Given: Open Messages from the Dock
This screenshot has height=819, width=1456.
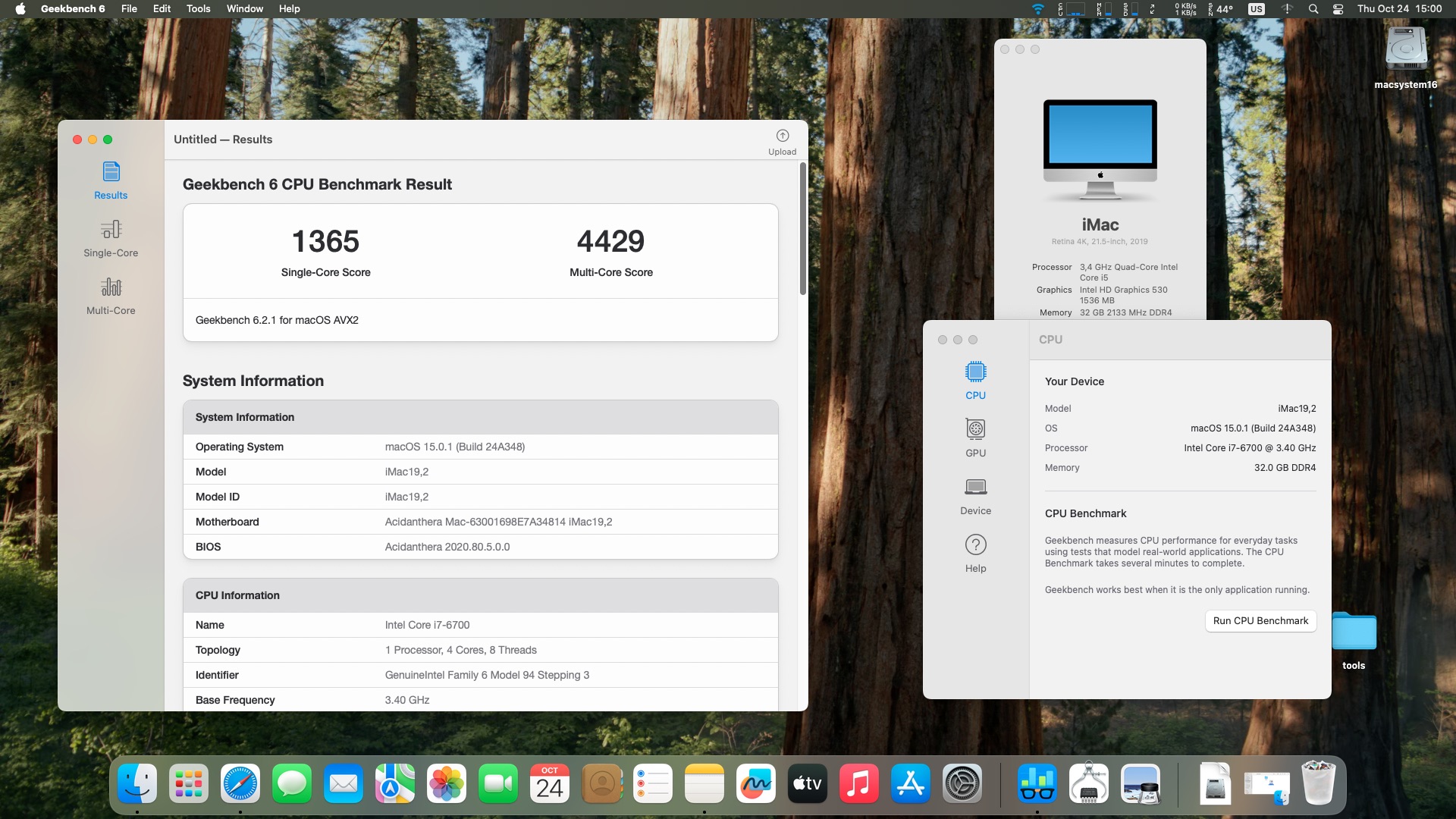Looking at the screenshot, I should click(292, 783).
